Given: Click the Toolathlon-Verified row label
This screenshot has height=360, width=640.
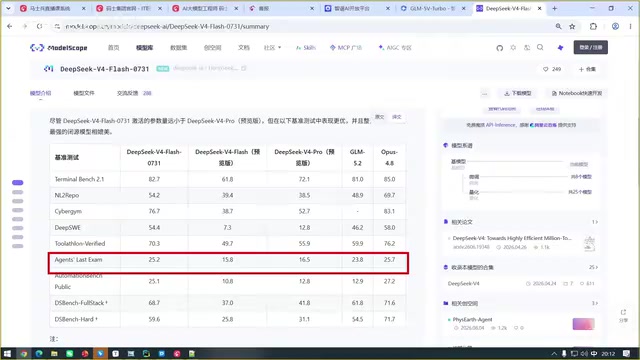Looking at the screenshot, I should (x=80, y=244).
